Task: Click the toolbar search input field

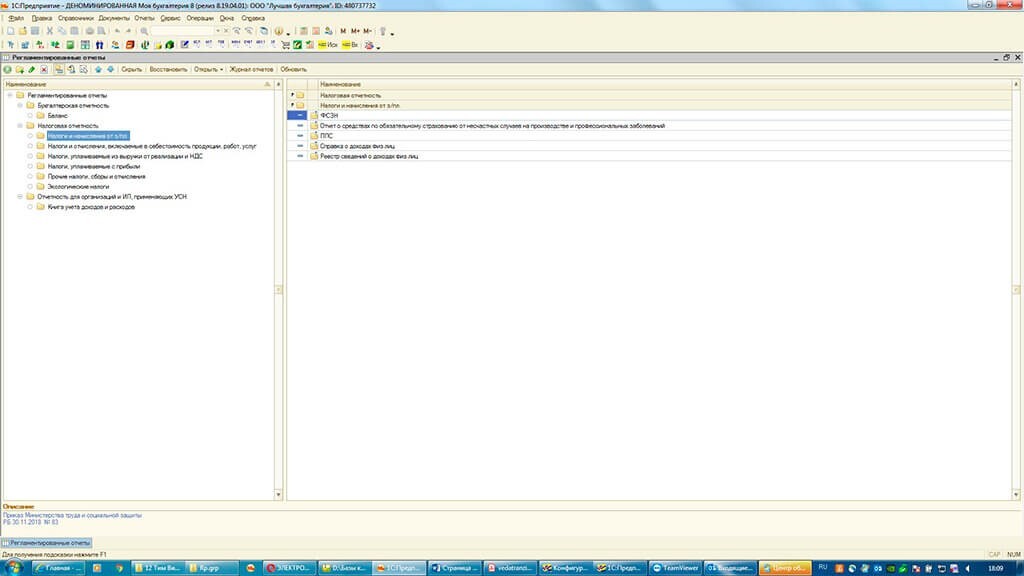Action: pyautogui.click(x=183, y=31)
